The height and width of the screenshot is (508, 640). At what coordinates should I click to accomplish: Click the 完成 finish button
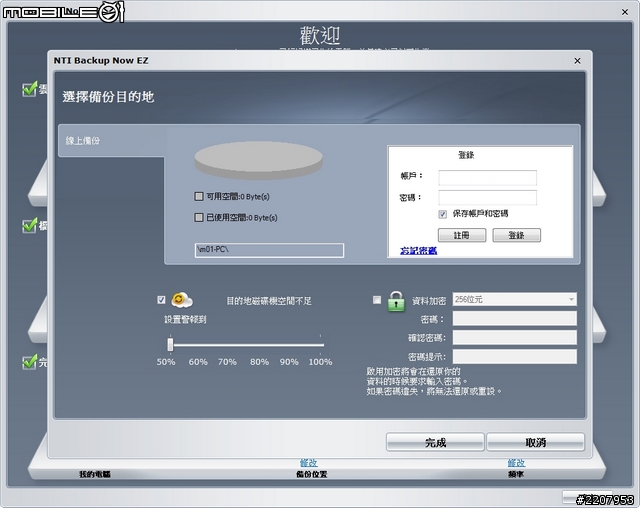pos(435,442)
